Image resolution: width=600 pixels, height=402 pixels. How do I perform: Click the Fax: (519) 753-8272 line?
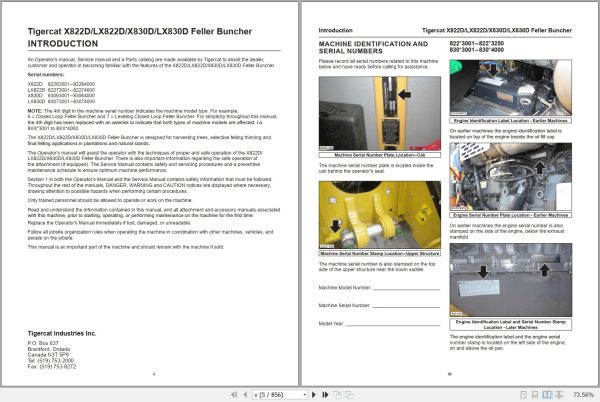[52, 366]
